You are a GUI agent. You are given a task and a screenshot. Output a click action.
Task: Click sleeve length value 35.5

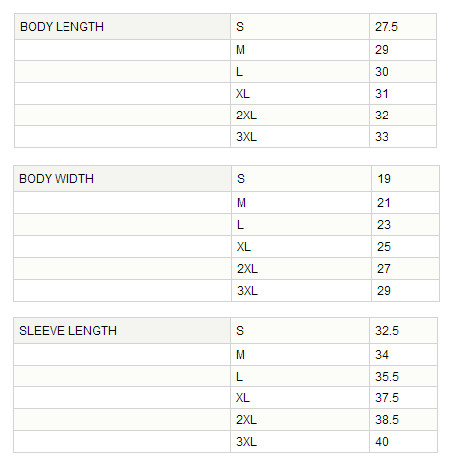387,377
